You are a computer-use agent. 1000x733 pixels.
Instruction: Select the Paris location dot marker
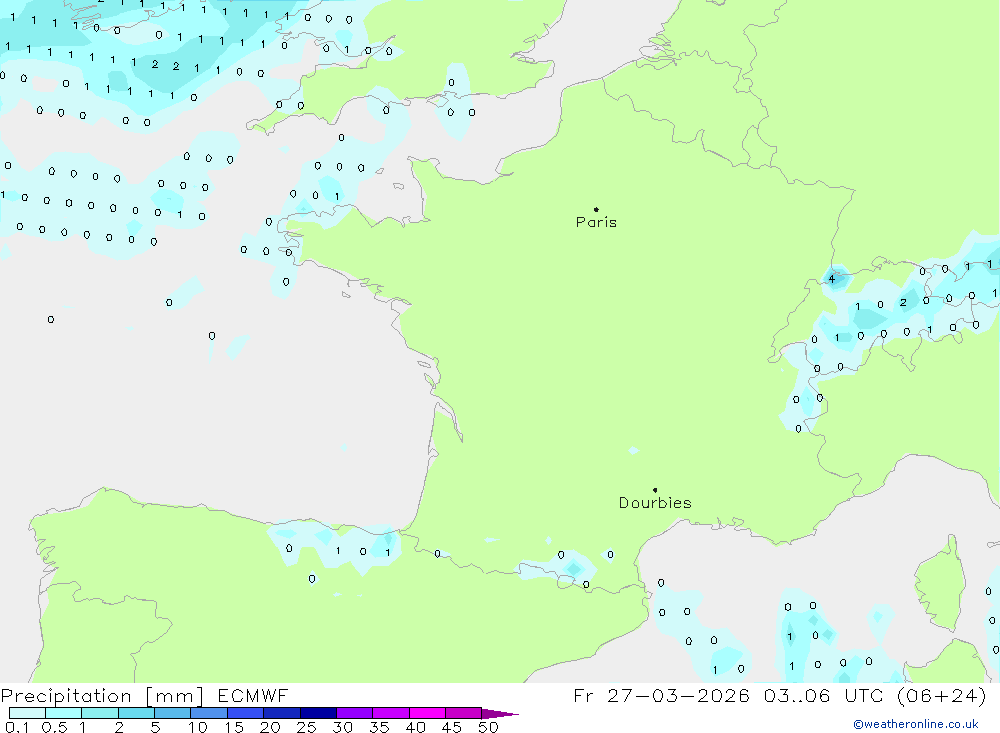[596, 209]
